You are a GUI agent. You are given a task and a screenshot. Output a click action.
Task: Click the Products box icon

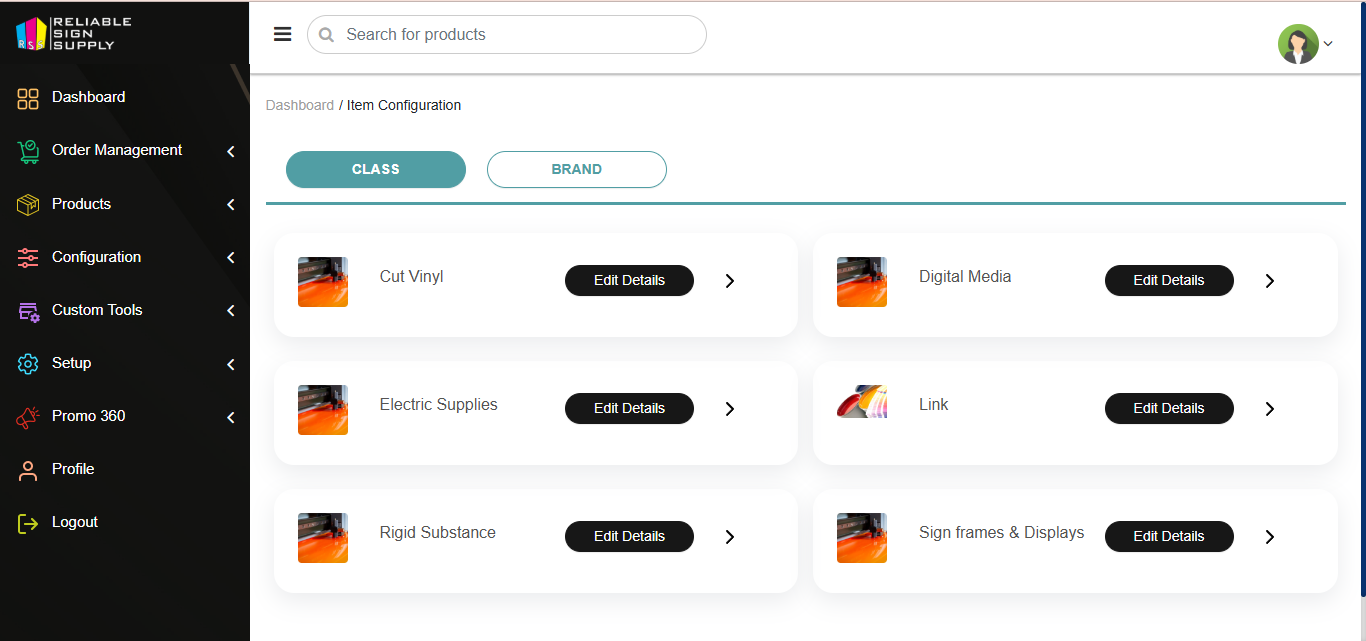28,204
